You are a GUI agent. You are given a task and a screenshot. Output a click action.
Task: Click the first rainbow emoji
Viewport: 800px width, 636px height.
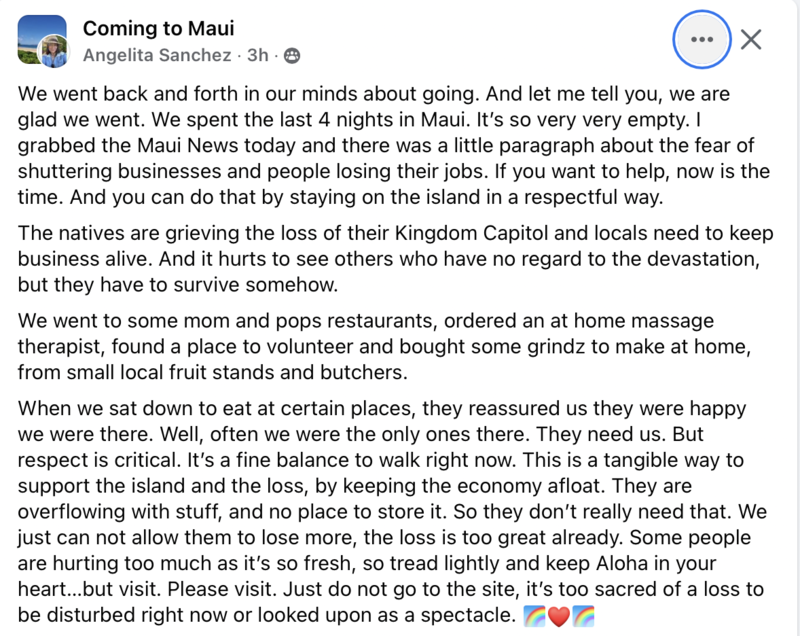[x=534, y=616]
